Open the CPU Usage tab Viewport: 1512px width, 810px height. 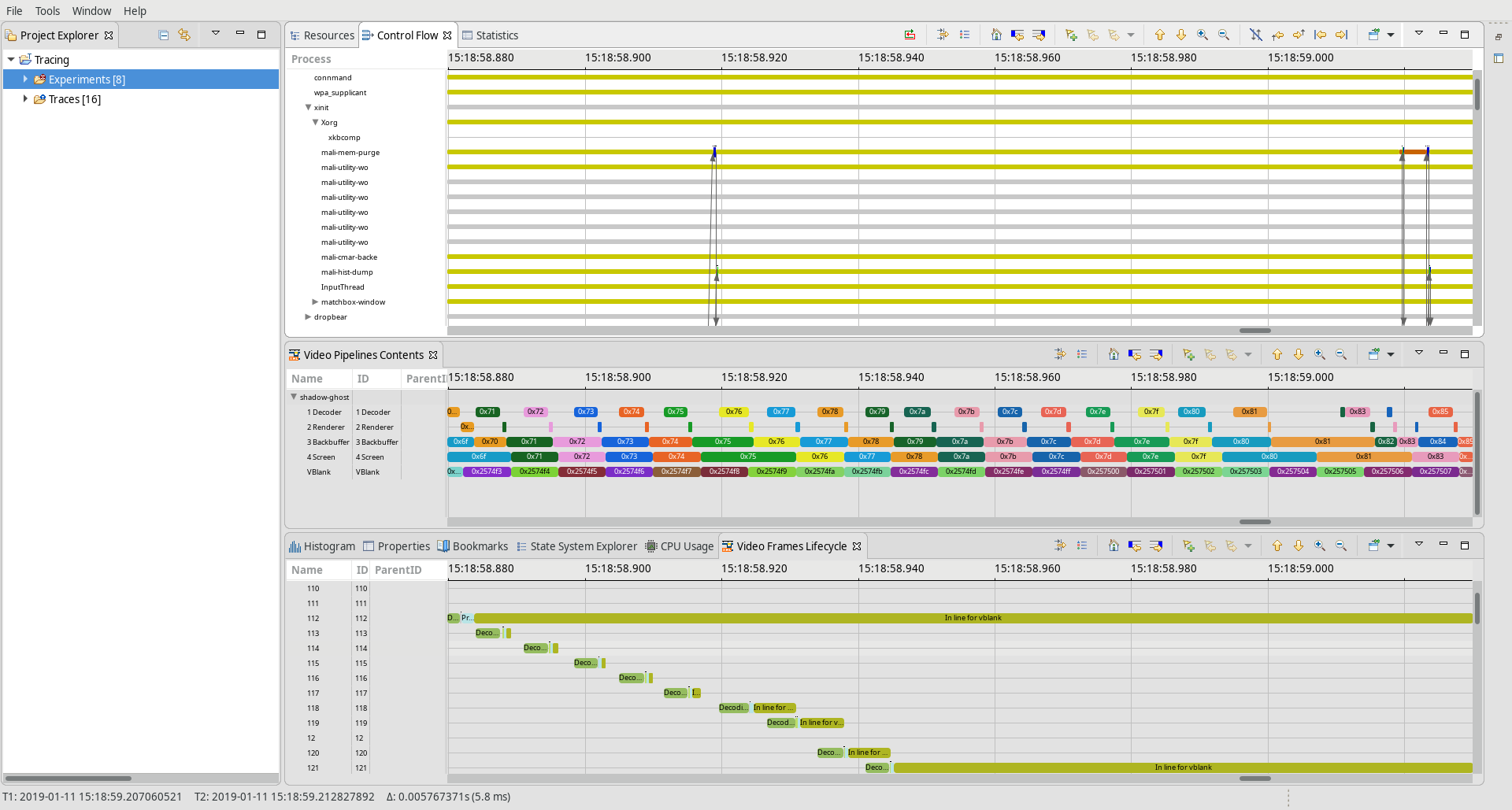click(x=680, y=546)
